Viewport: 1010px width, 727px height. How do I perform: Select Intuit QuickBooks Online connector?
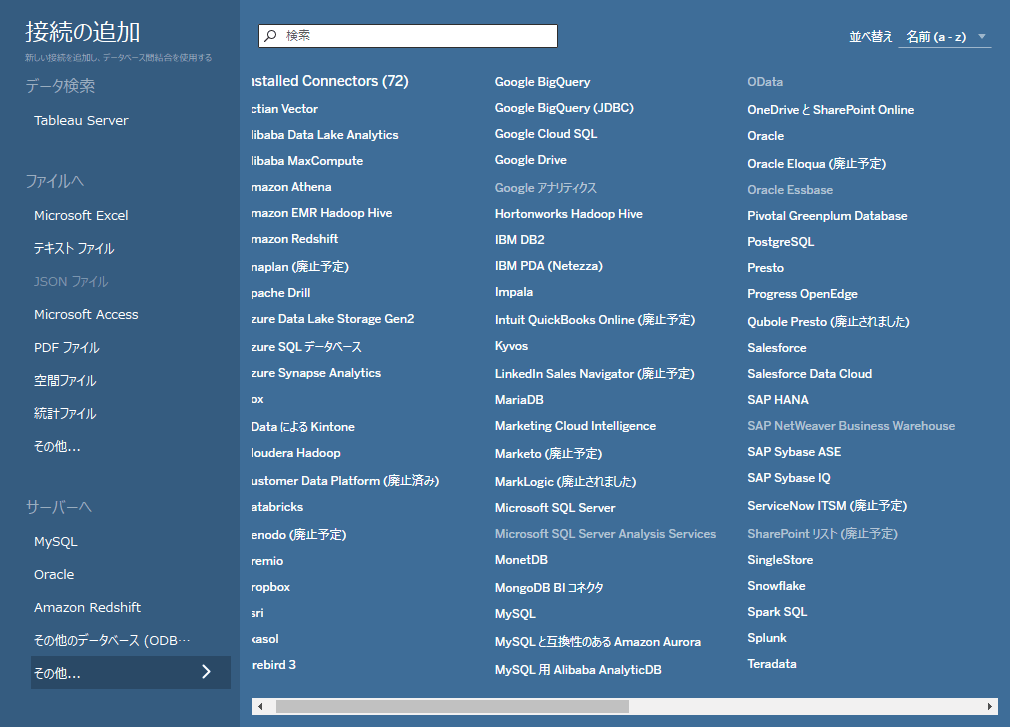[x=595, y=319]
